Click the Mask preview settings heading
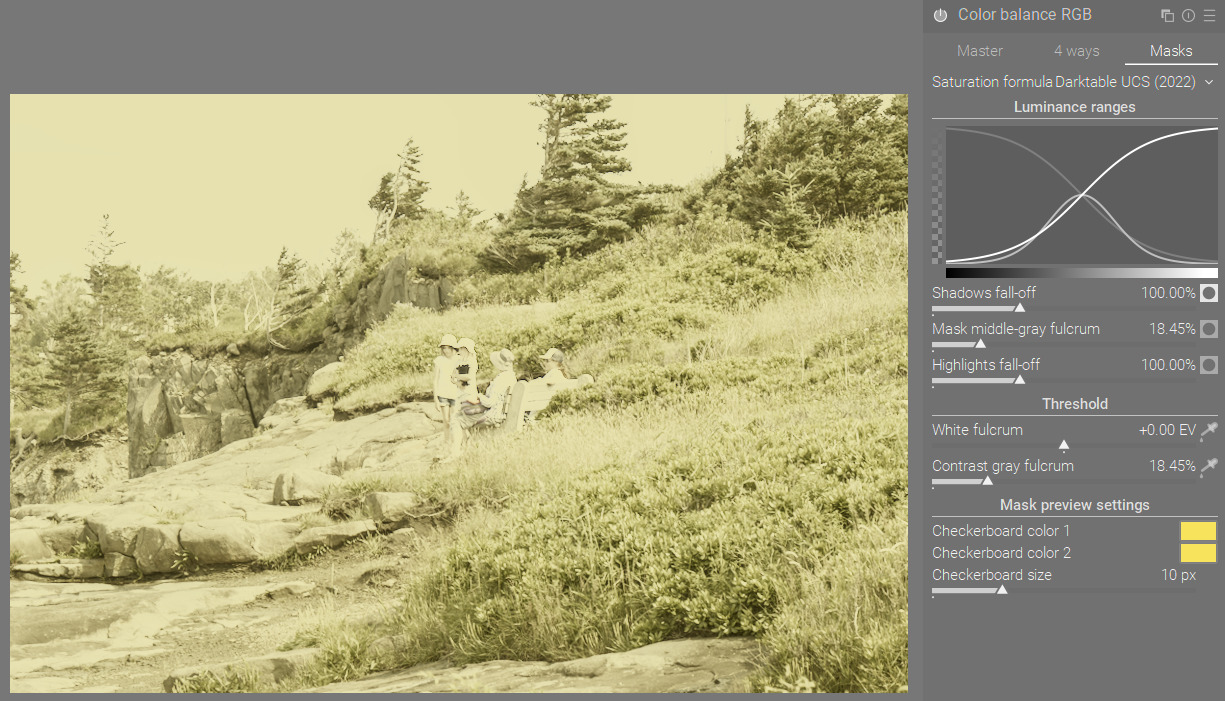1225x701 pixels. (x=1075, y=505)
